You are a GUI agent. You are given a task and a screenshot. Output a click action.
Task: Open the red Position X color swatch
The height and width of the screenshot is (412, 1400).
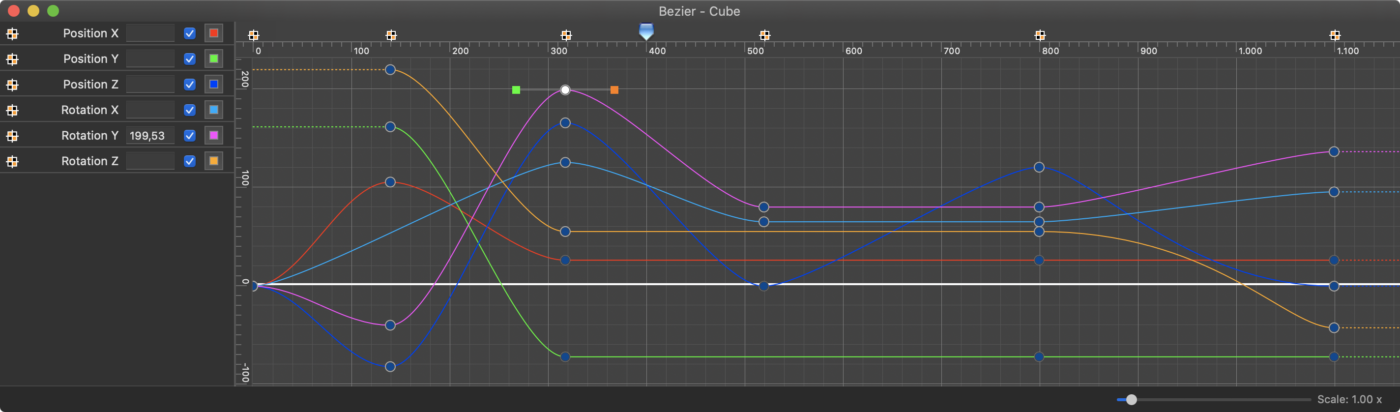[x=213, y=33]
